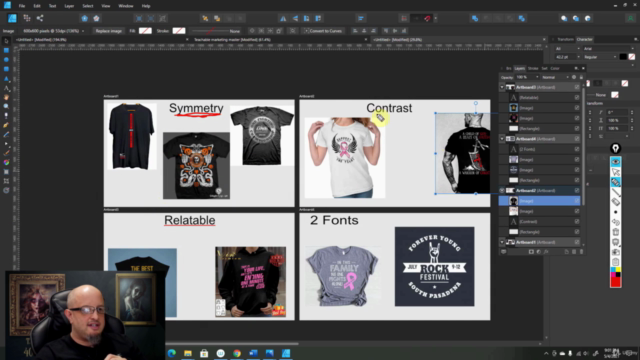
Task: Click the account profile icon
Action: (630, 18)
